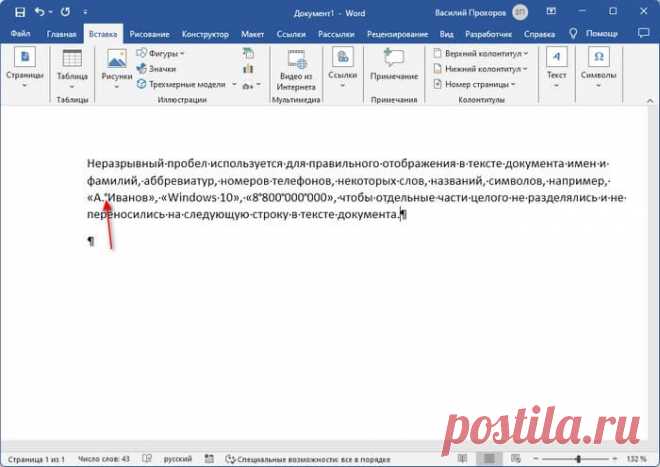Switch to the Рецензирование tab
Image resolution: width=660 pixels, height=467 pixels.
[397, 34]
